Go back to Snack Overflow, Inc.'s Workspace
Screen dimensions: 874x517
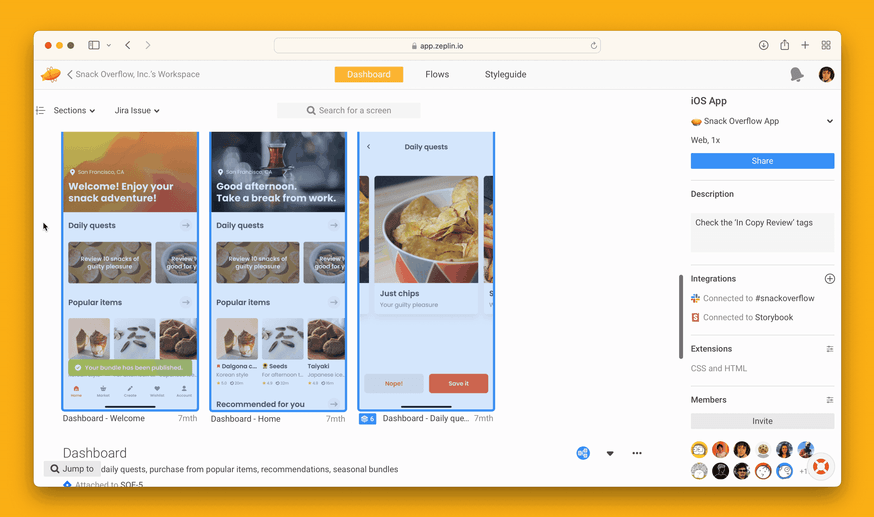133,74
